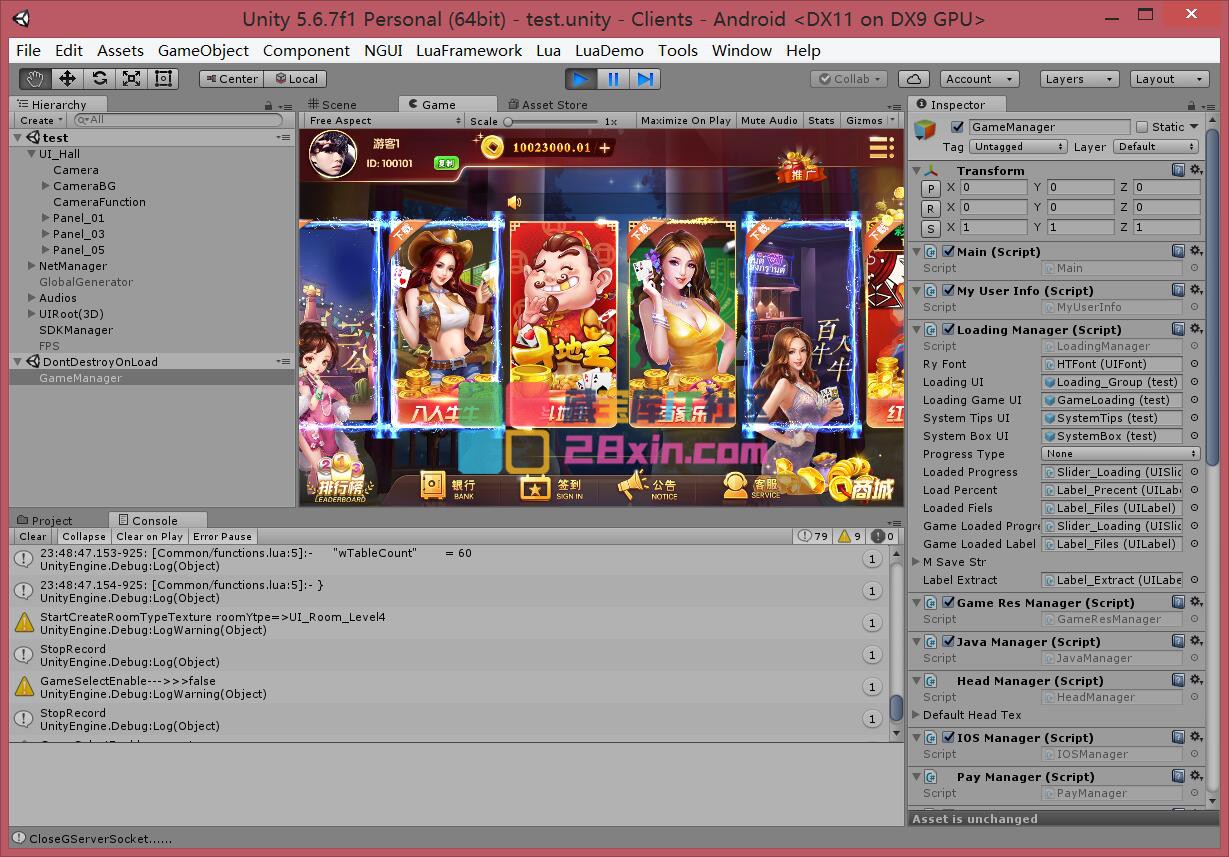This screenshot has height=857, width=1229.
Task: Clear the console log
Action: (33, 537)
